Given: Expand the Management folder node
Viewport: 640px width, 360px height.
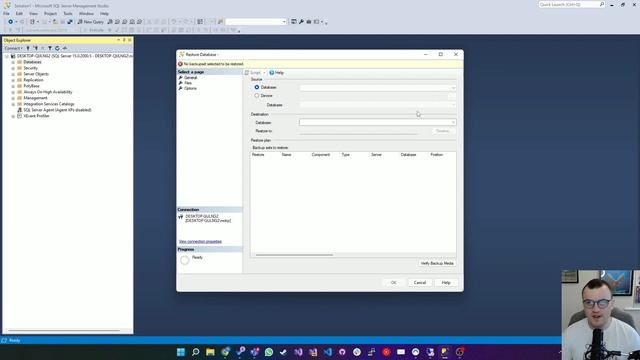Looking at the screenshot, I should [x=13, y=98].
